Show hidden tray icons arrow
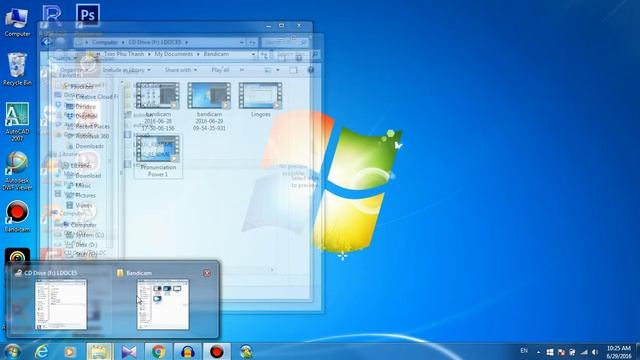 [538, 352]
